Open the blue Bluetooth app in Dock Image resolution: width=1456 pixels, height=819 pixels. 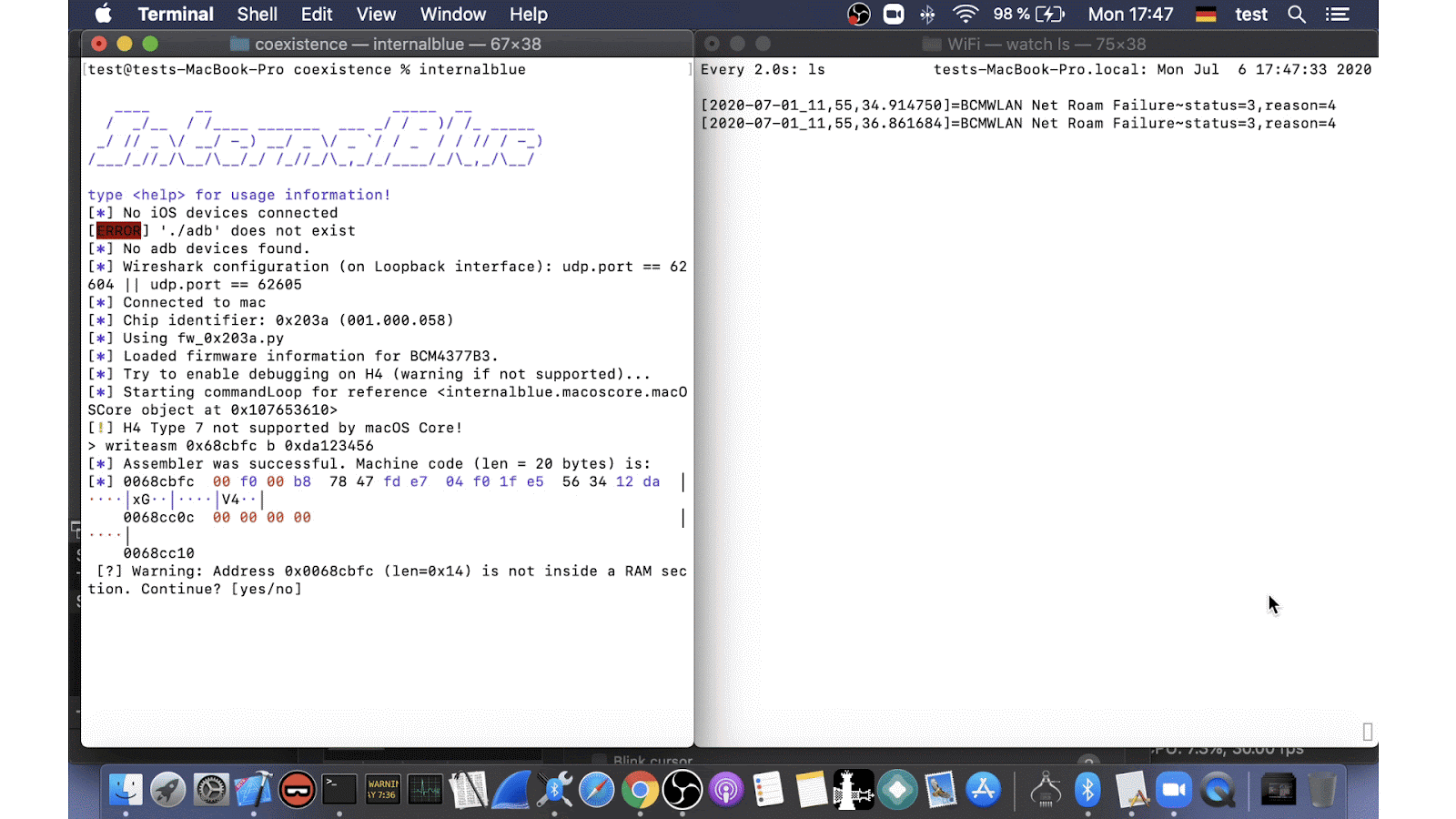(x=1088, y=789)
